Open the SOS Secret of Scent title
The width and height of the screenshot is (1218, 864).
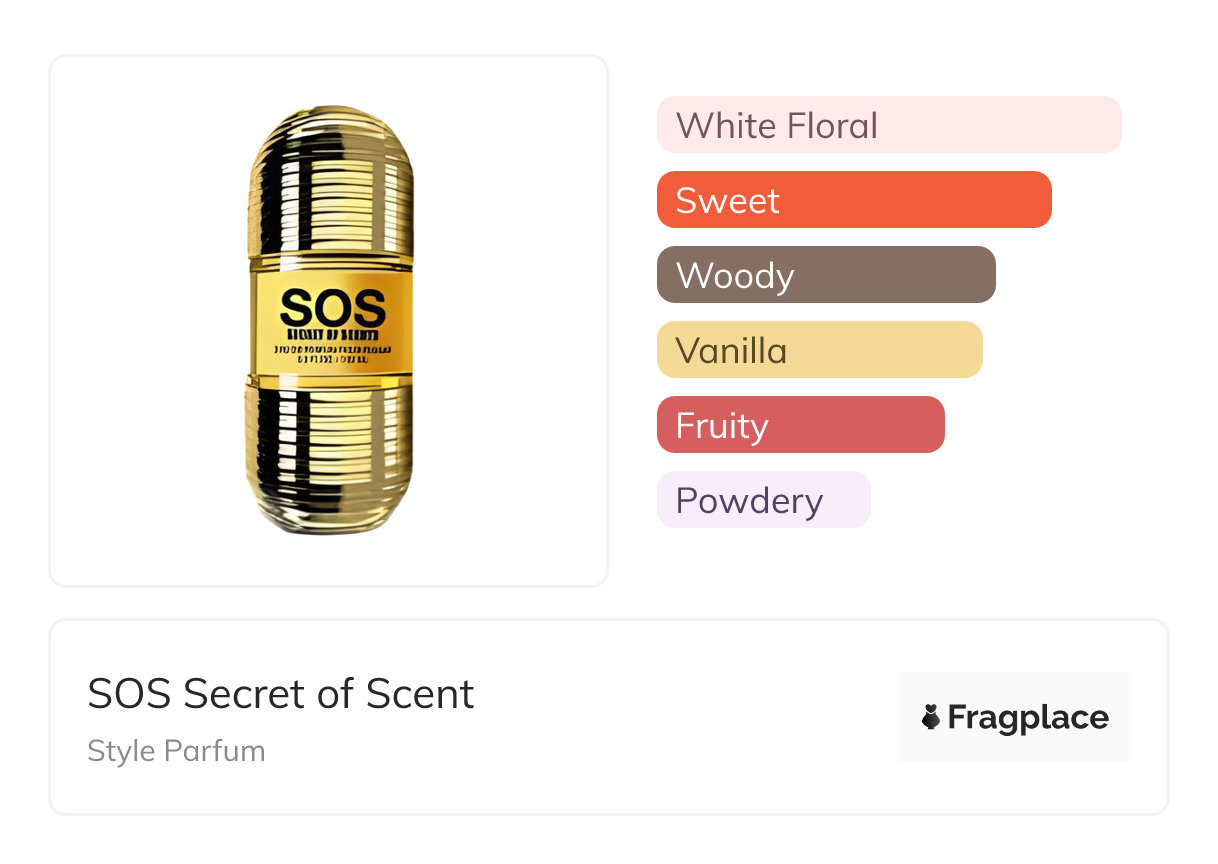point(281,694)
